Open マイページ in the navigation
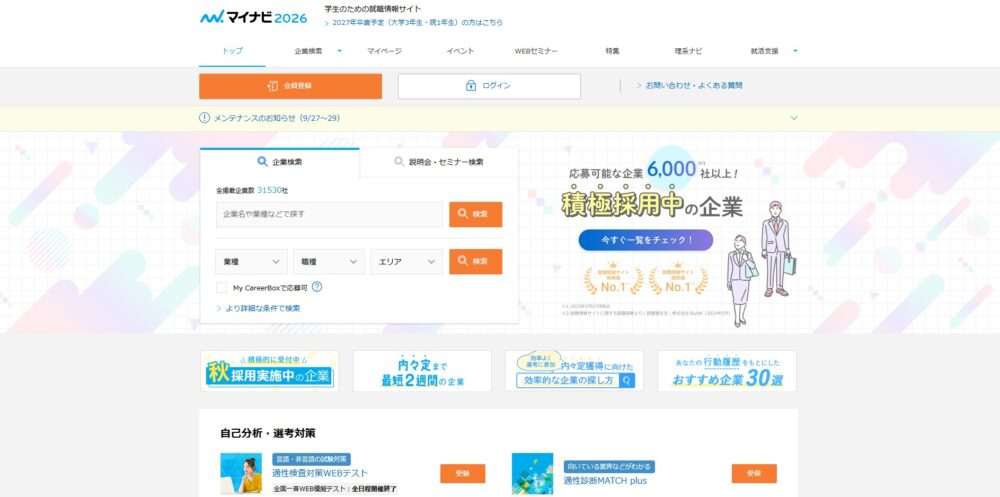Viewport: 1000px width, 497px height. pyautogui.click(x=384, y=51)
